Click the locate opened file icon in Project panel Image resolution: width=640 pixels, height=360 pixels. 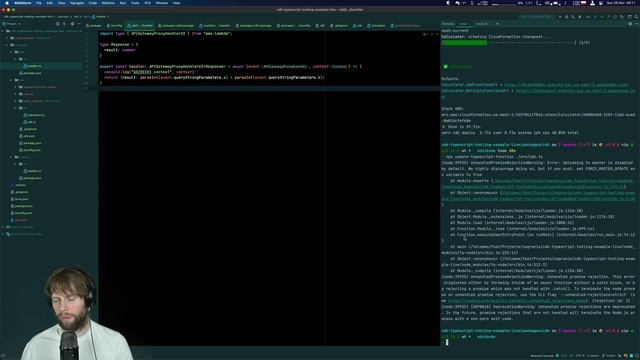click(x=58, y=24)
